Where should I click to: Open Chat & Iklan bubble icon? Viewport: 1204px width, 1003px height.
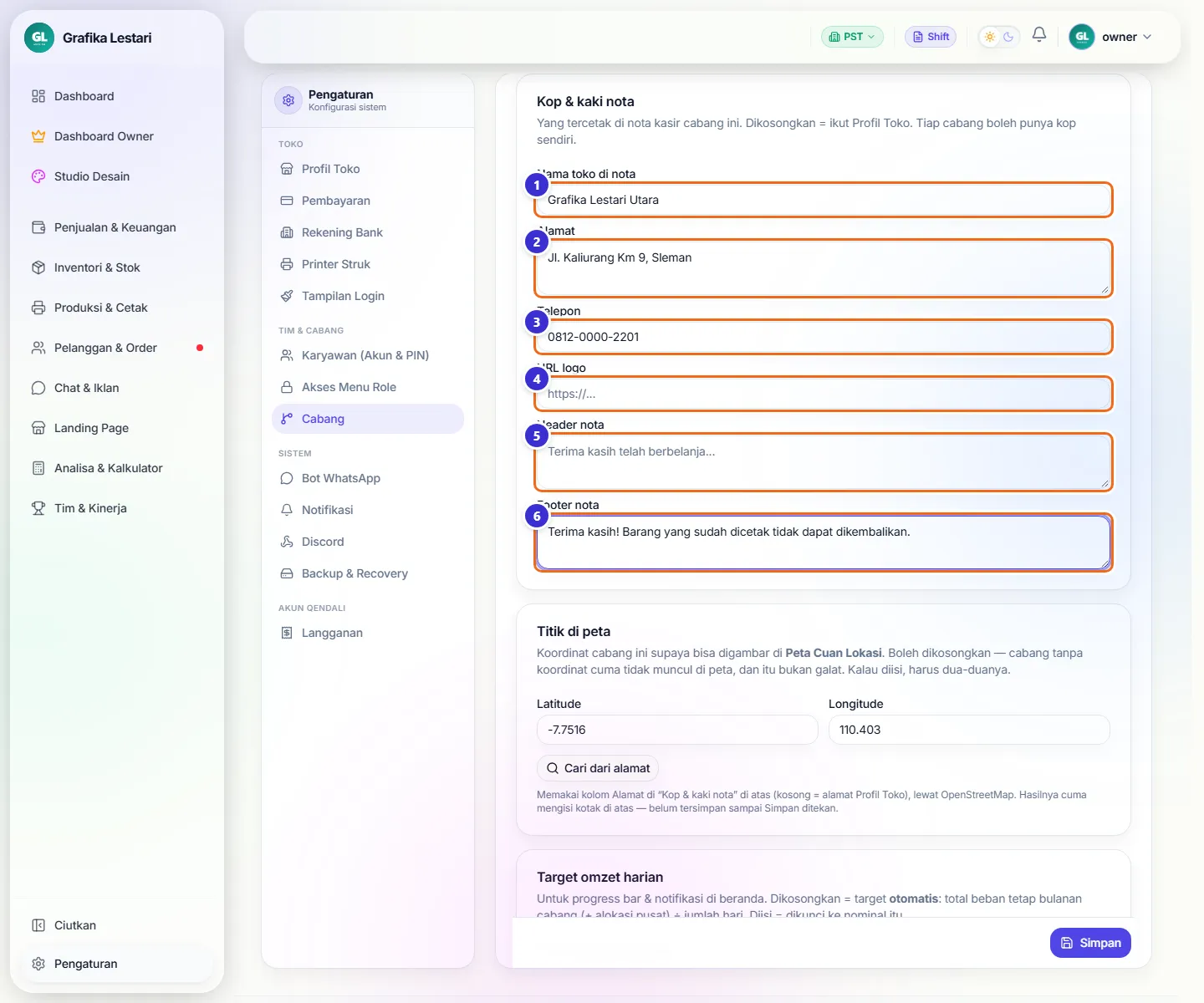click(38, 388)
